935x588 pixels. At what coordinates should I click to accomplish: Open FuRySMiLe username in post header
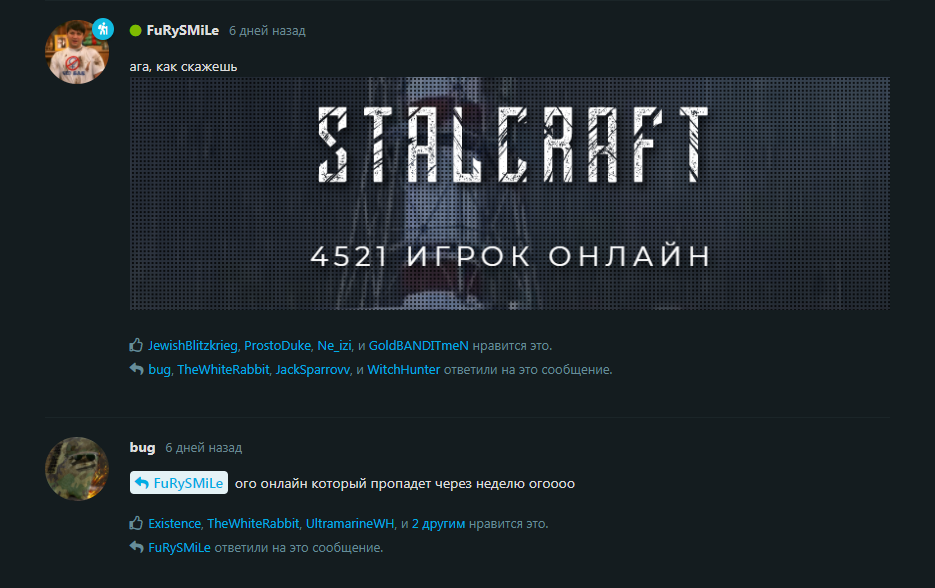point(182,30)
